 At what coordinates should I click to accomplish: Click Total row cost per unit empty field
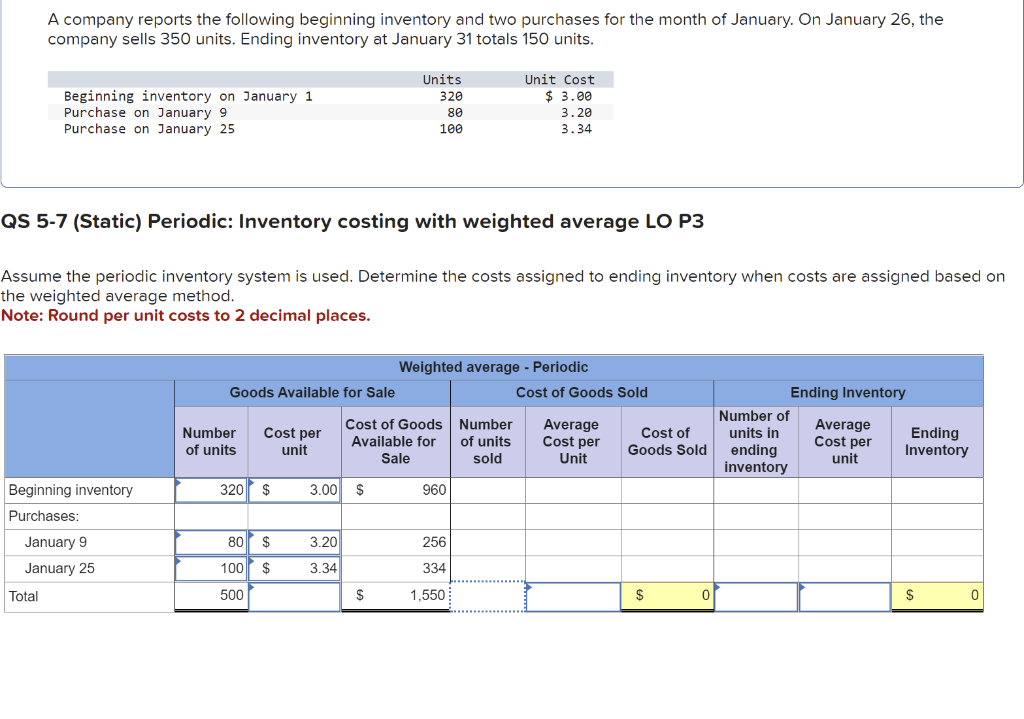[x=295, y=596]
